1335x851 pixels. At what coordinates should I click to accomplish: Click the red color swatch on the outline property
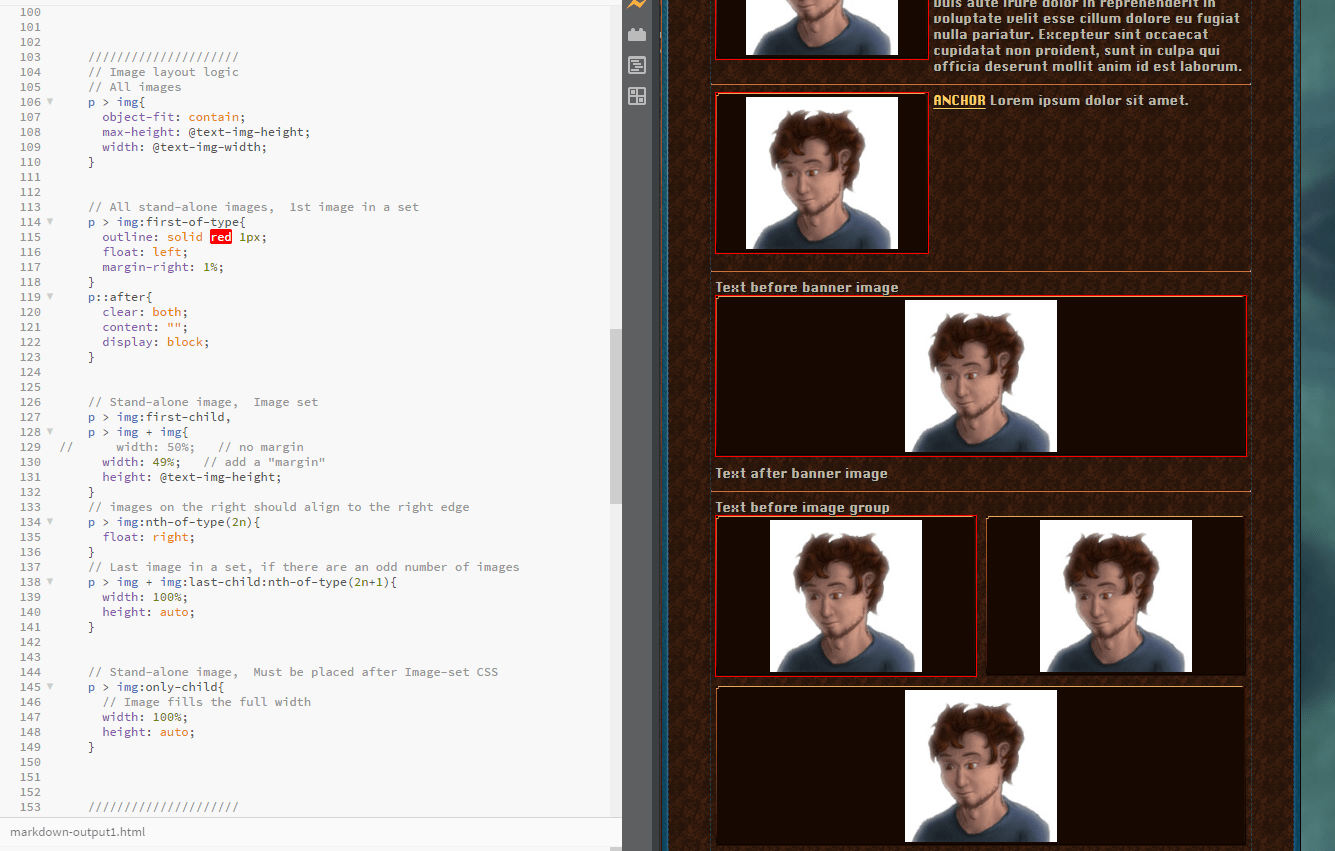pos(220,237)
